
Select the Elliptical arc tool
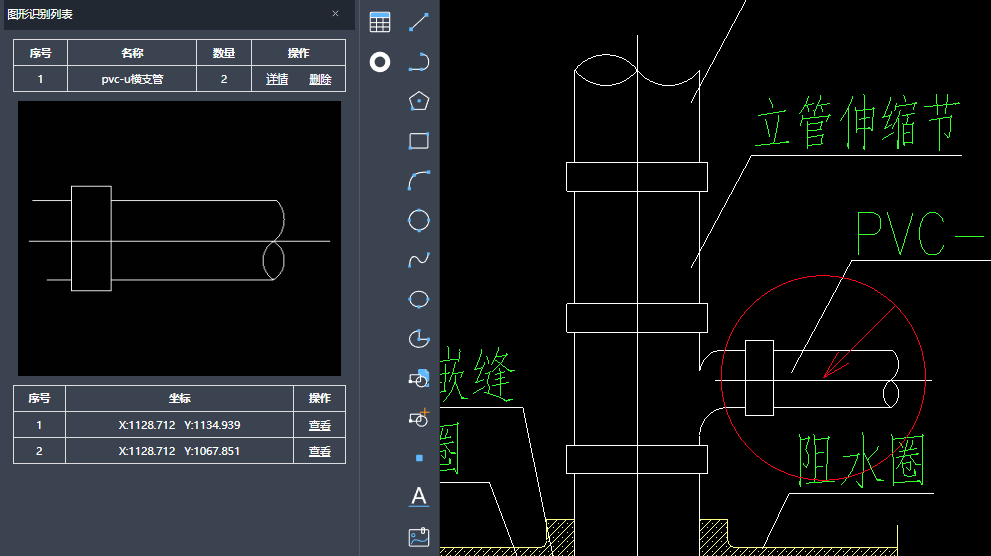[419, 339]
